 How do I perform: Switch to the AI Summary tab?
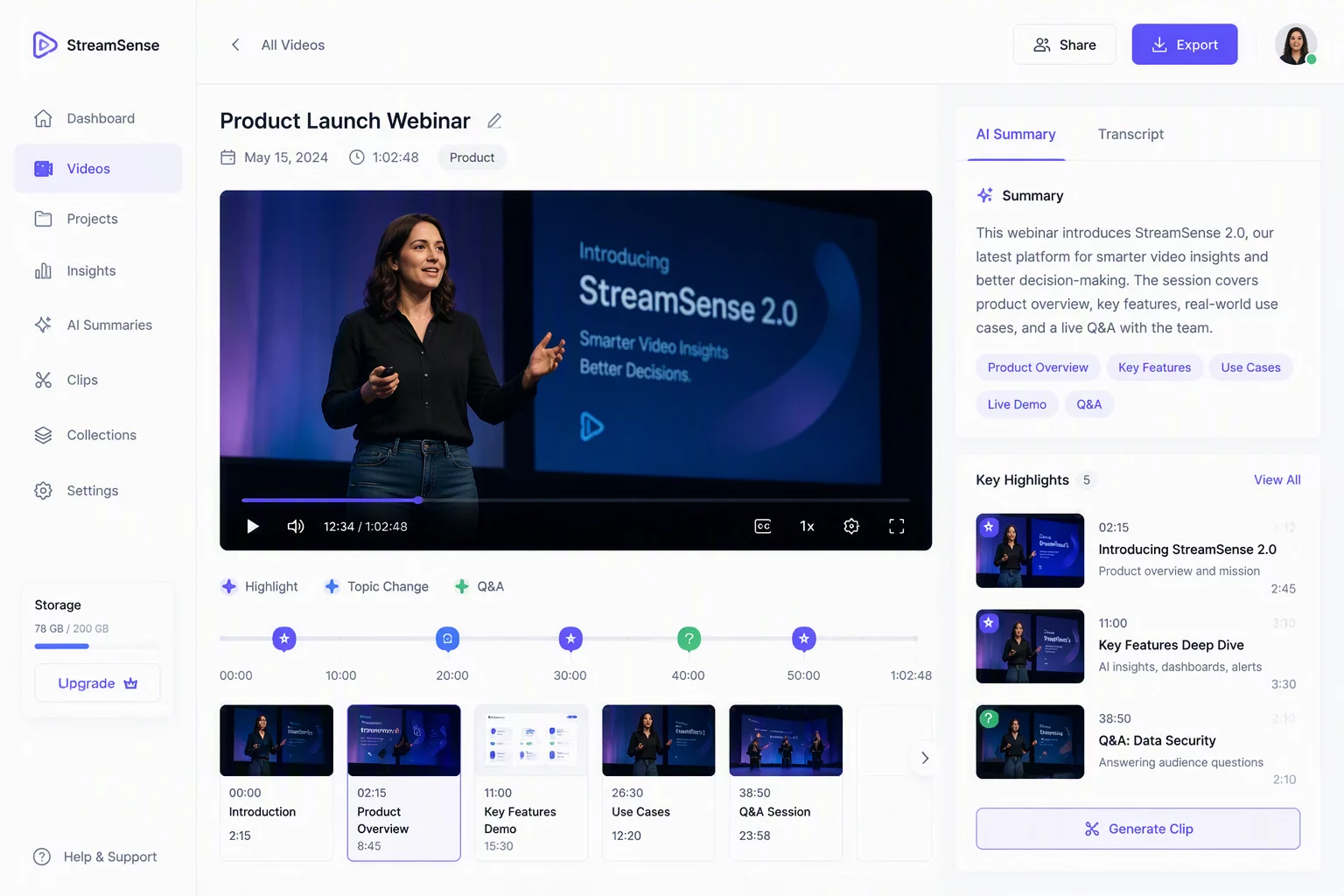(x=1016, y=134)
